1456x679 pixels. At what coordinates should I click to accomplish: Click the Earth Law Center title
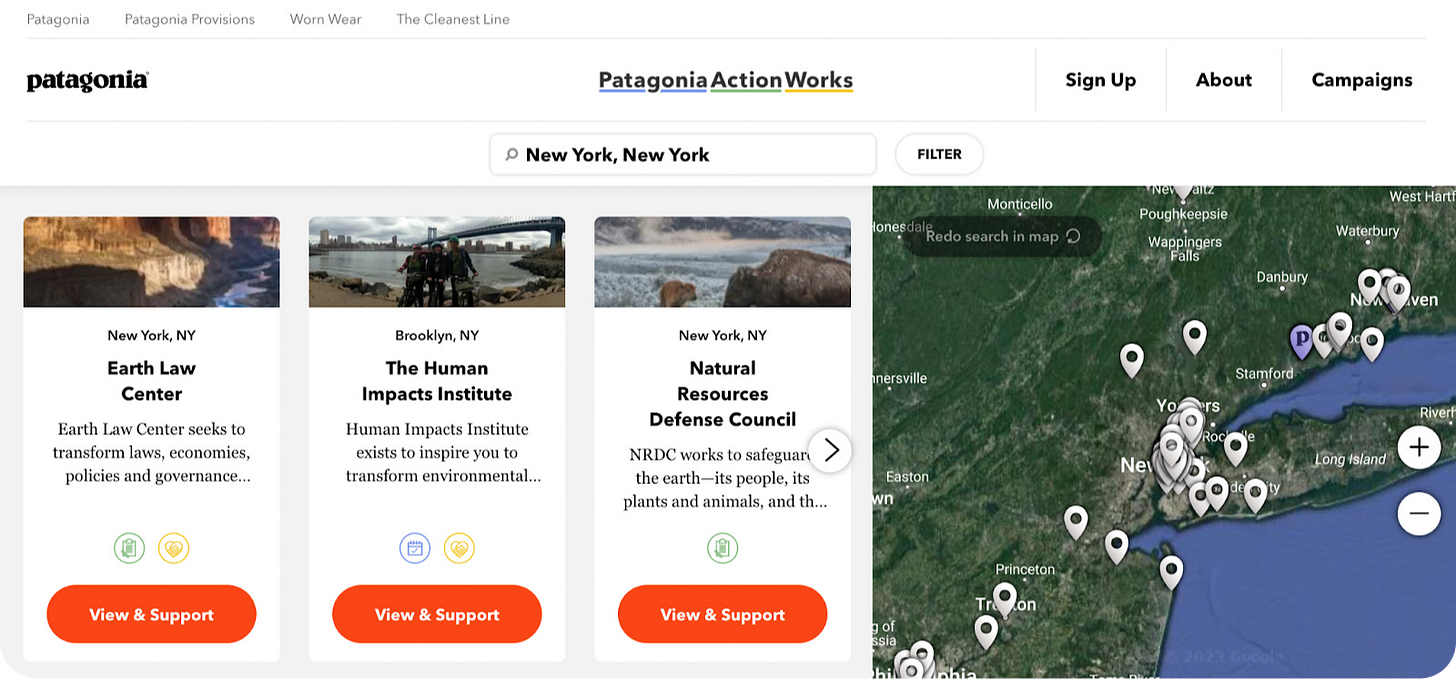click(x=152, y=381)
